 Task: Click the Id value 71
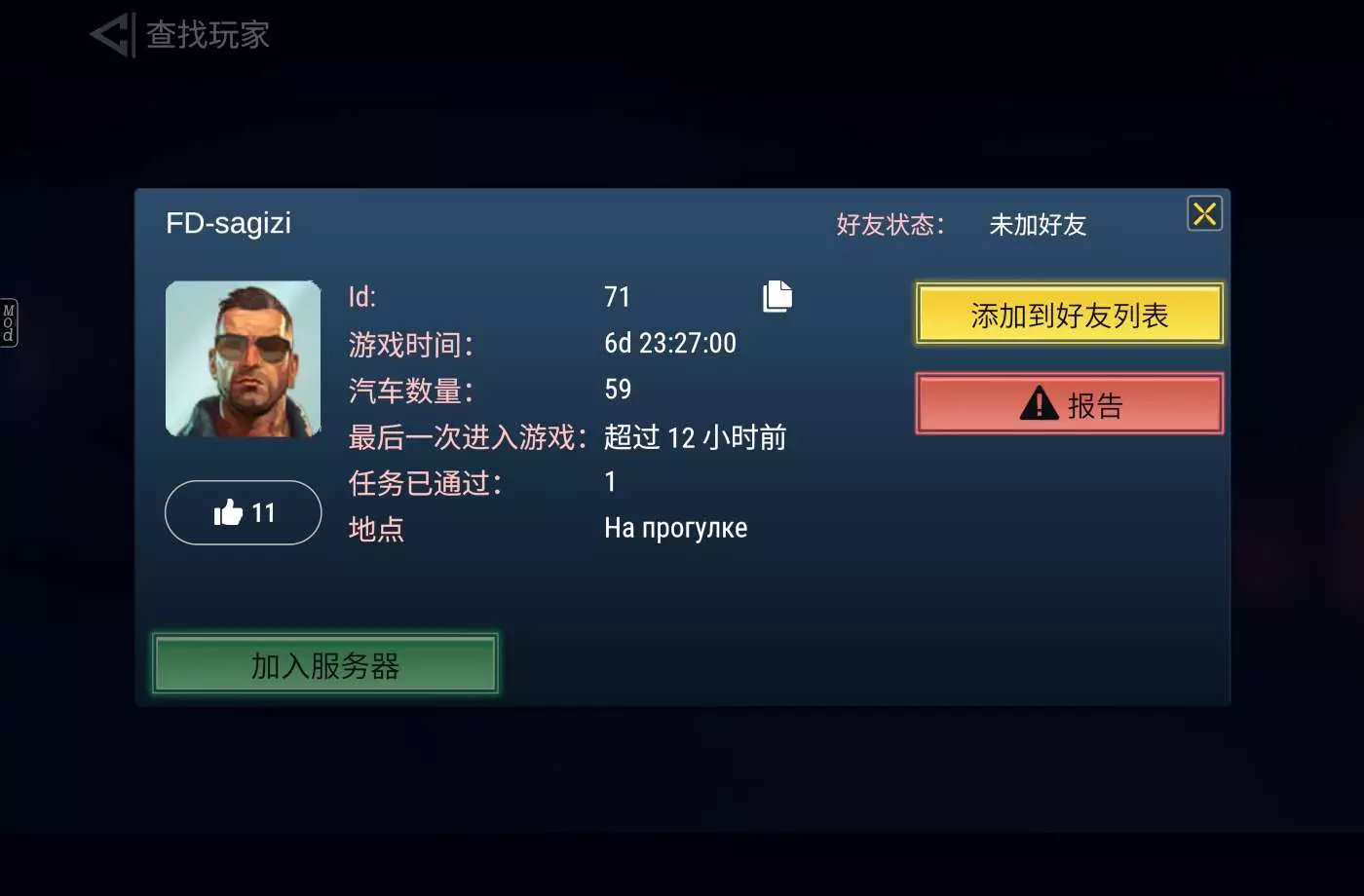tap(617, 296)
